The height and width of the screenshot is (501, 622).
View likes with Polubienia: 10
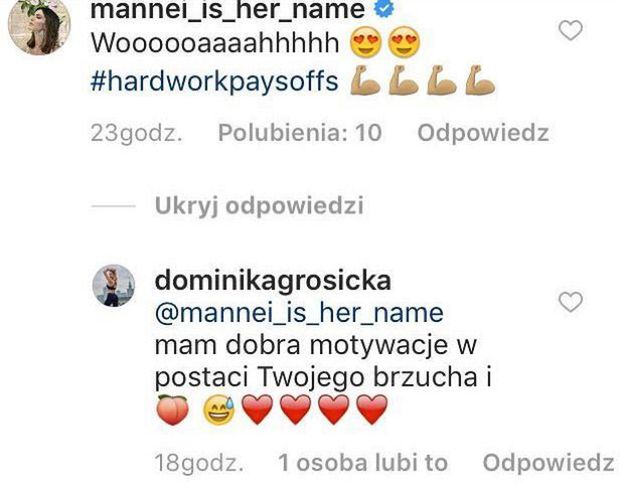tap(300, 132)
